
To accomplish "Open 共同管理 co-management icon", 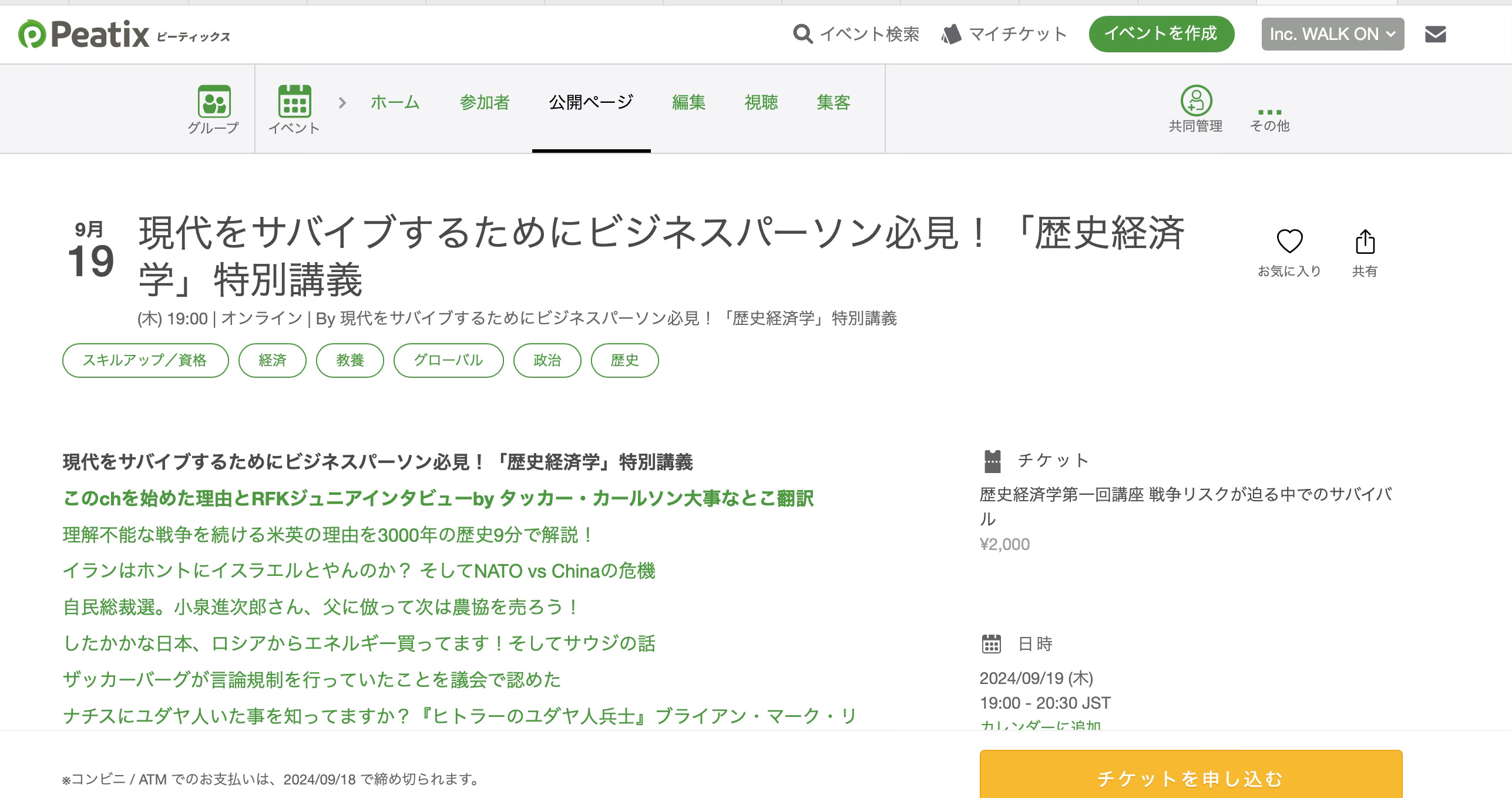I will tap(1196, 100).
